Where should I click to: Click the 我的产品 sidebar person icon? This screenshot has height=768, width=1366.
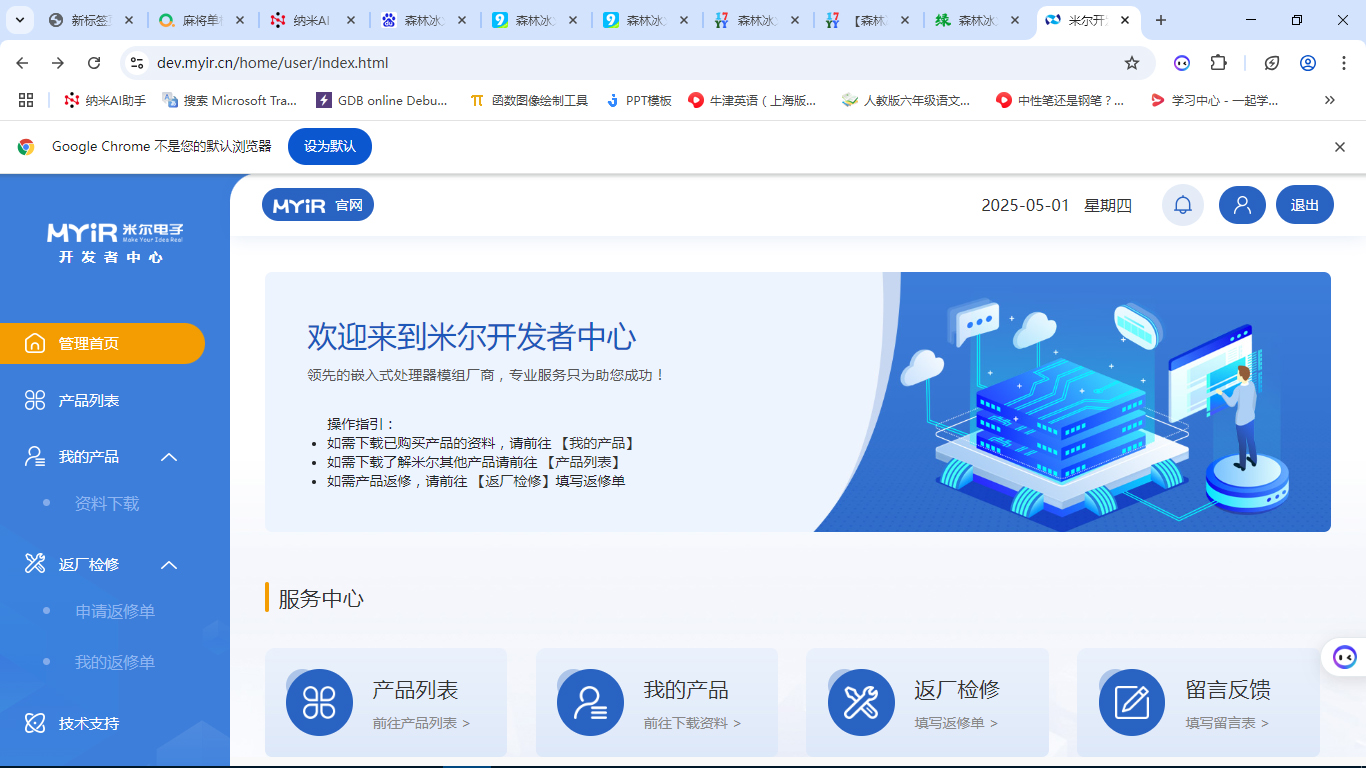coord(35,456)
